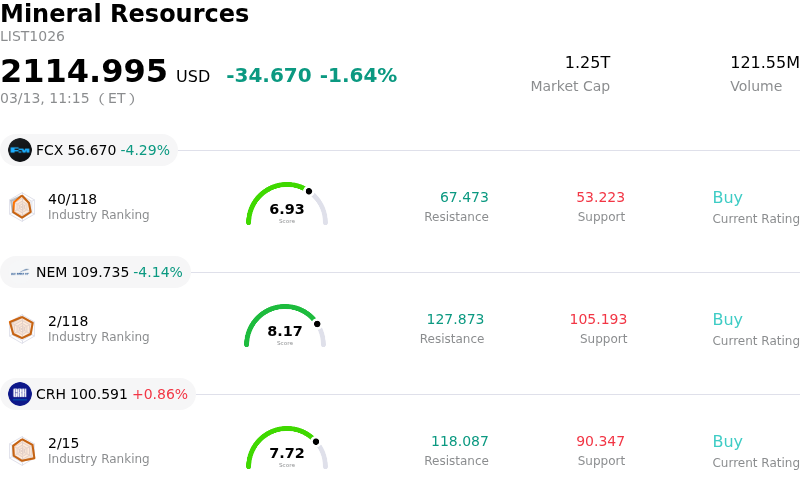800x488 pixels.
Task: Click the hexagon ranking icon beside 2/15
Action: 22,450
